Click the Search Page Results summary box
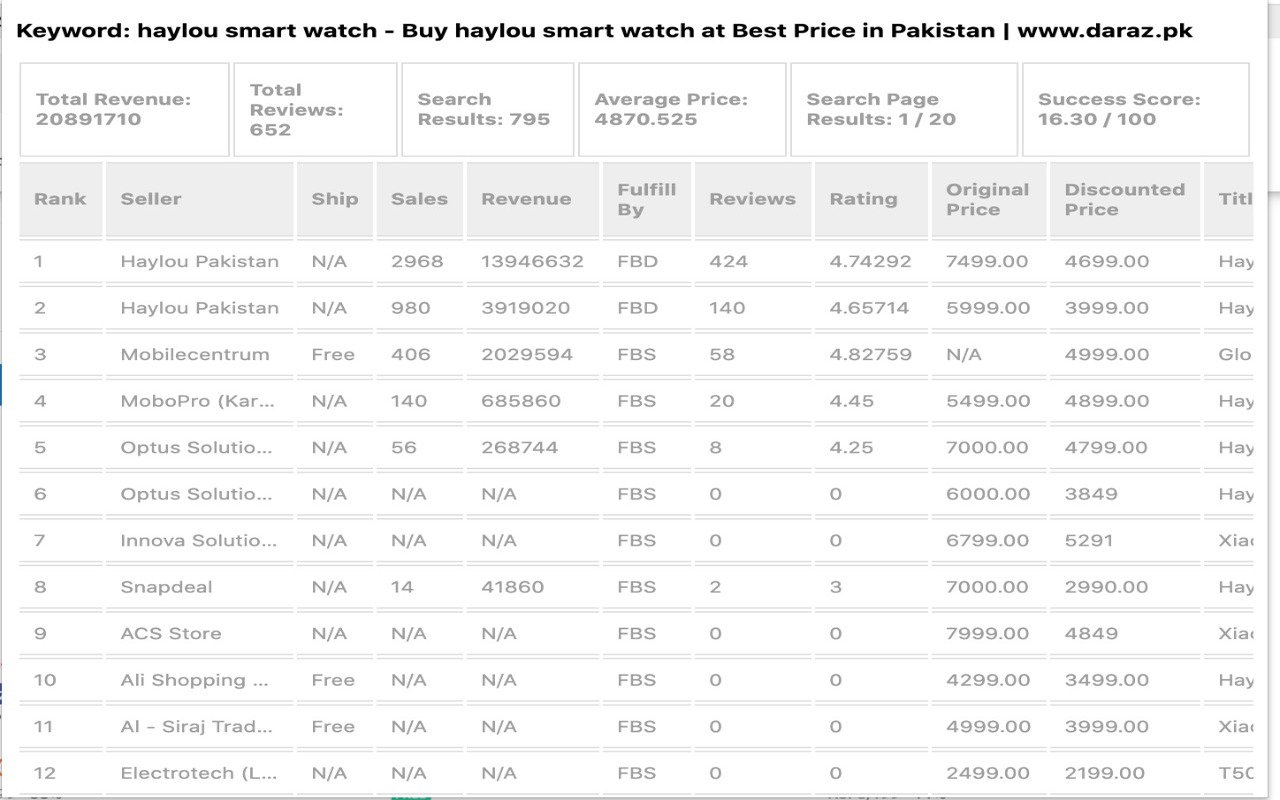1280x800 pixels. pyautogui.click(x=904, y=109)
